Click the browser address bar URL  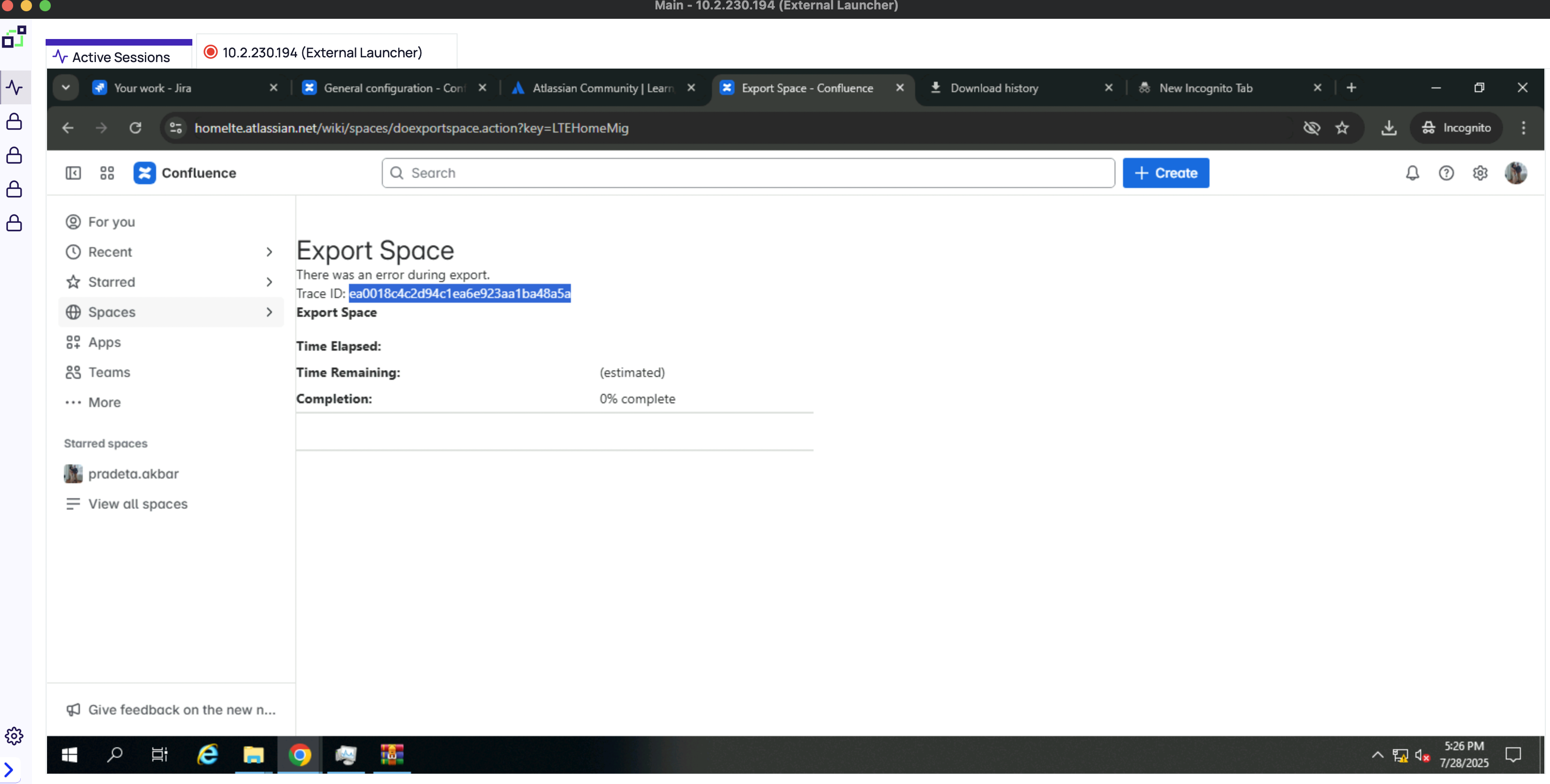click(411, 127)
